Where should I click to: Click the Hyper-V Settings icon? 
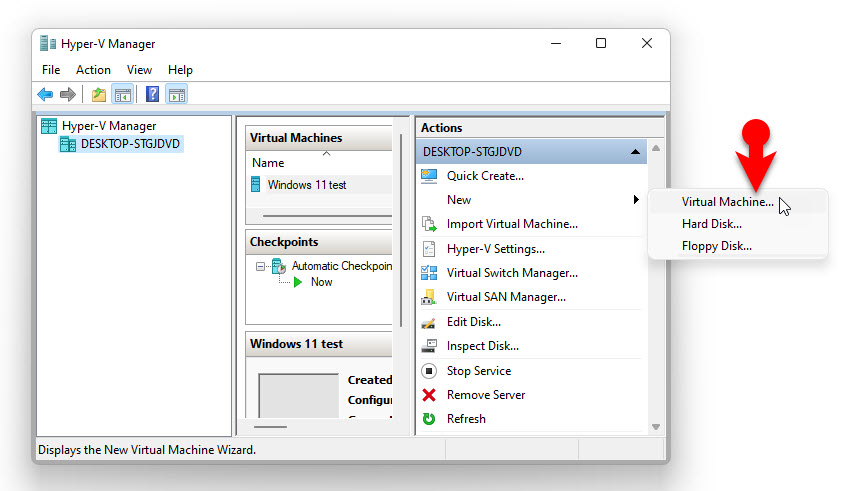pyautogui.click(x=429, y=249)
